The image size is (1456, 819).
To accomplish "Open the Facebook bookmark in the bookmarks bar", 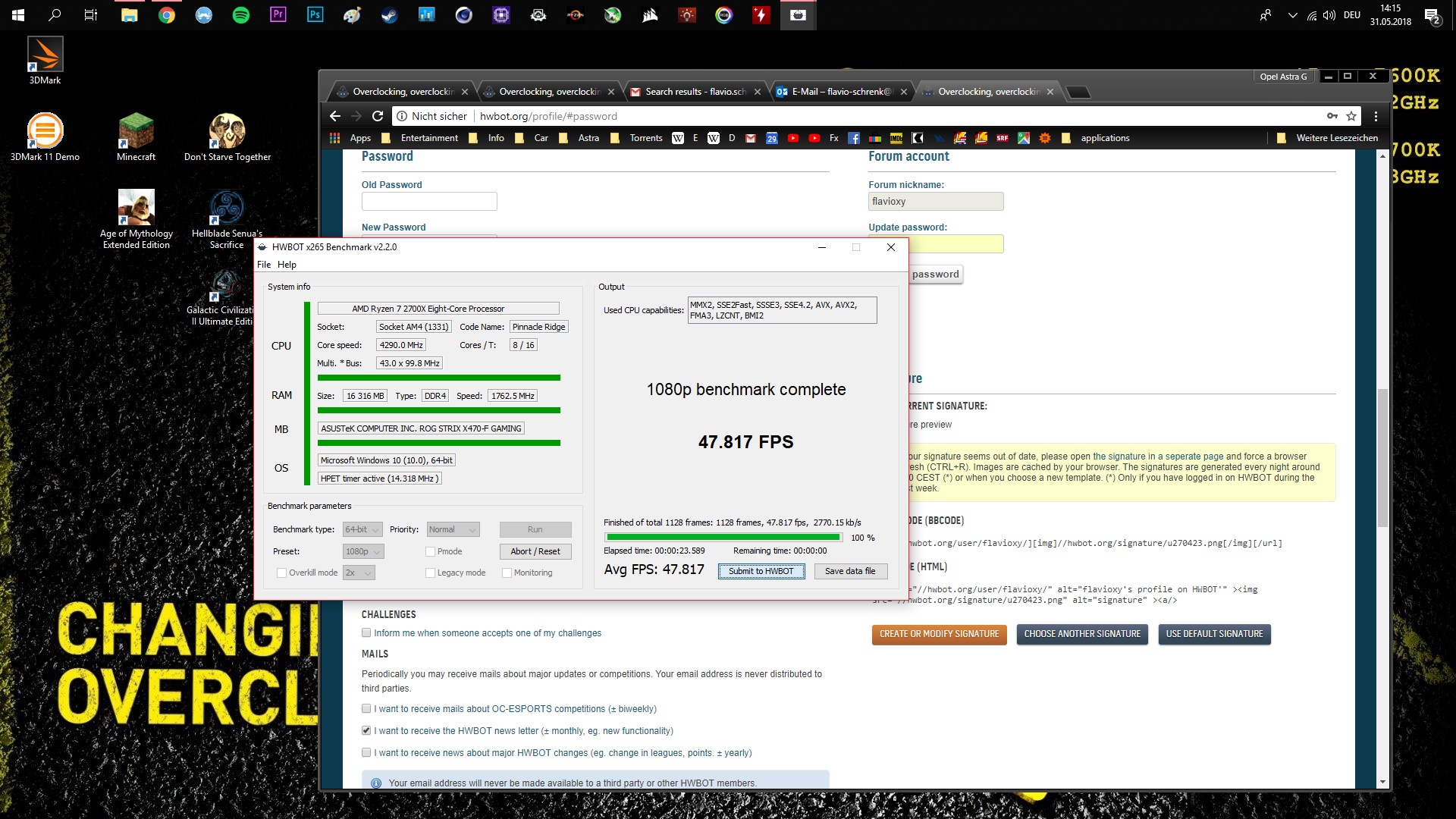I will click(854, 138).
